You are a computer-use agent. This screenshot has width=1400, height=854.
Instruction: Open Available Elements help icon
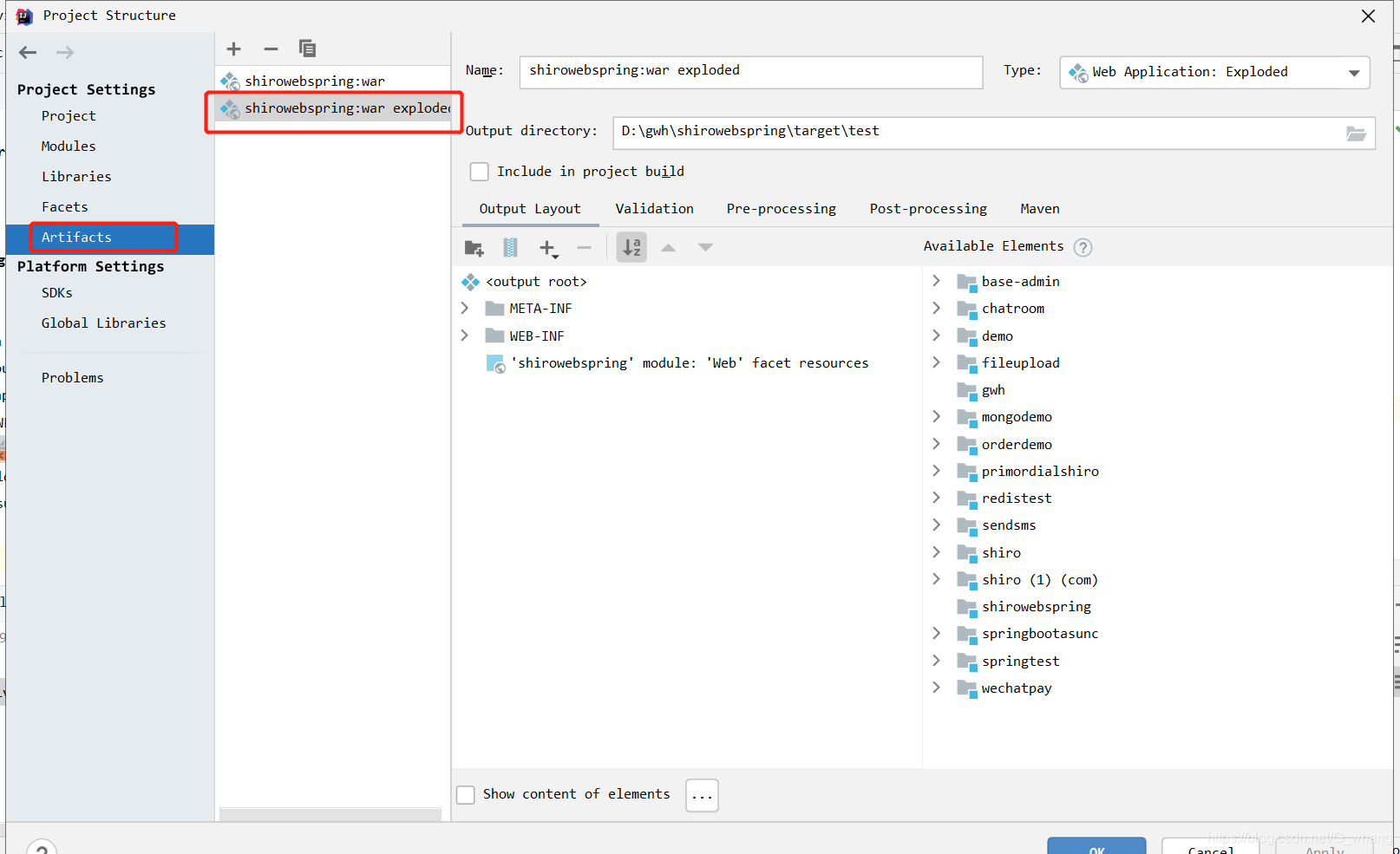[1083, 247]
